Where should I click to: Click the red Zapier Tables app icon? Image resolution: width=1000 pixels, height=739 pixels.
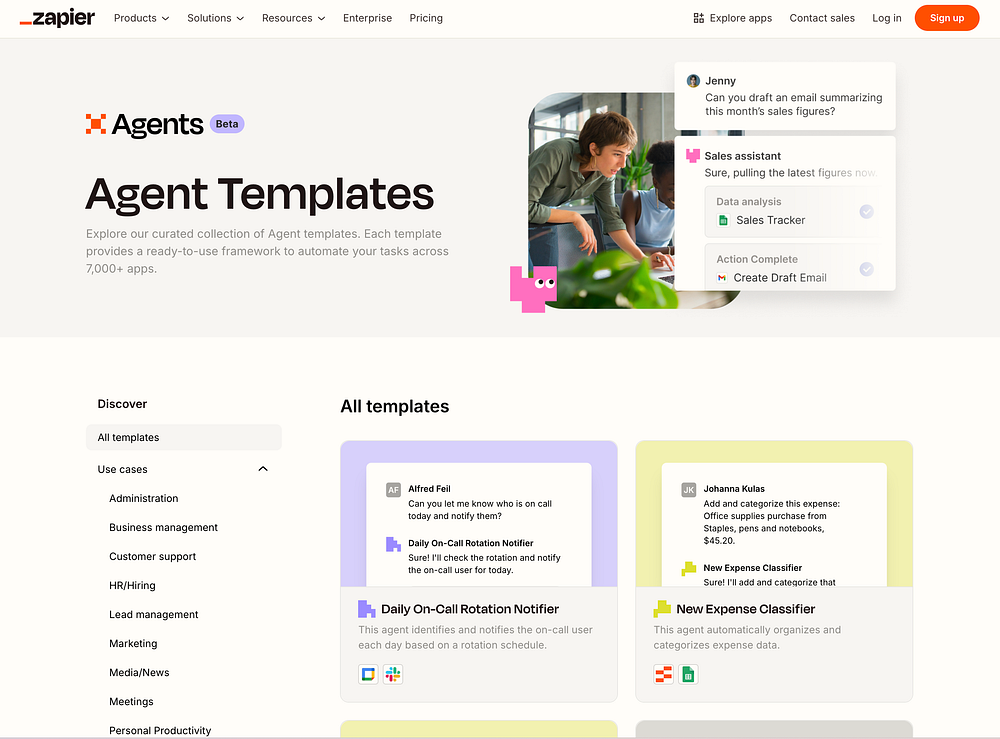click(x=663, y=674)
